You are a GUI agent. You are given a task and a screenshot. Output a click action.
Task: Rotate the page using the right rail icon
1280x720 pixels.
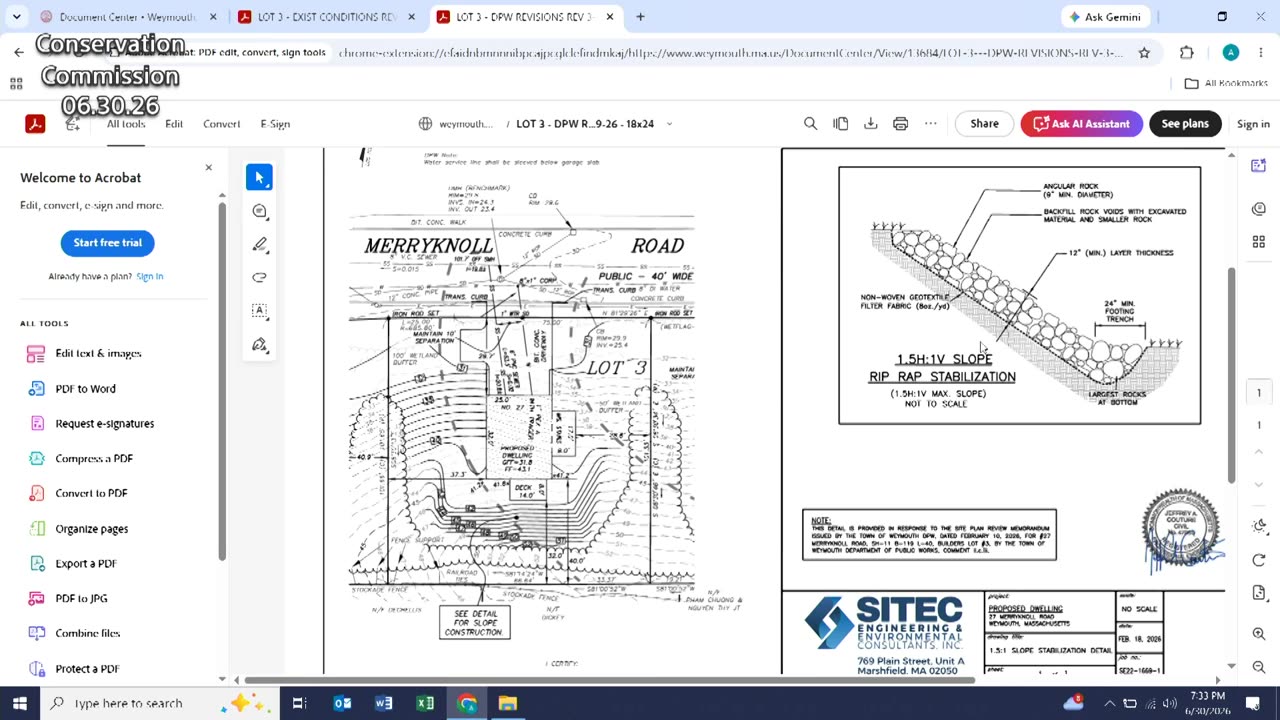[x=1259, y=560]
